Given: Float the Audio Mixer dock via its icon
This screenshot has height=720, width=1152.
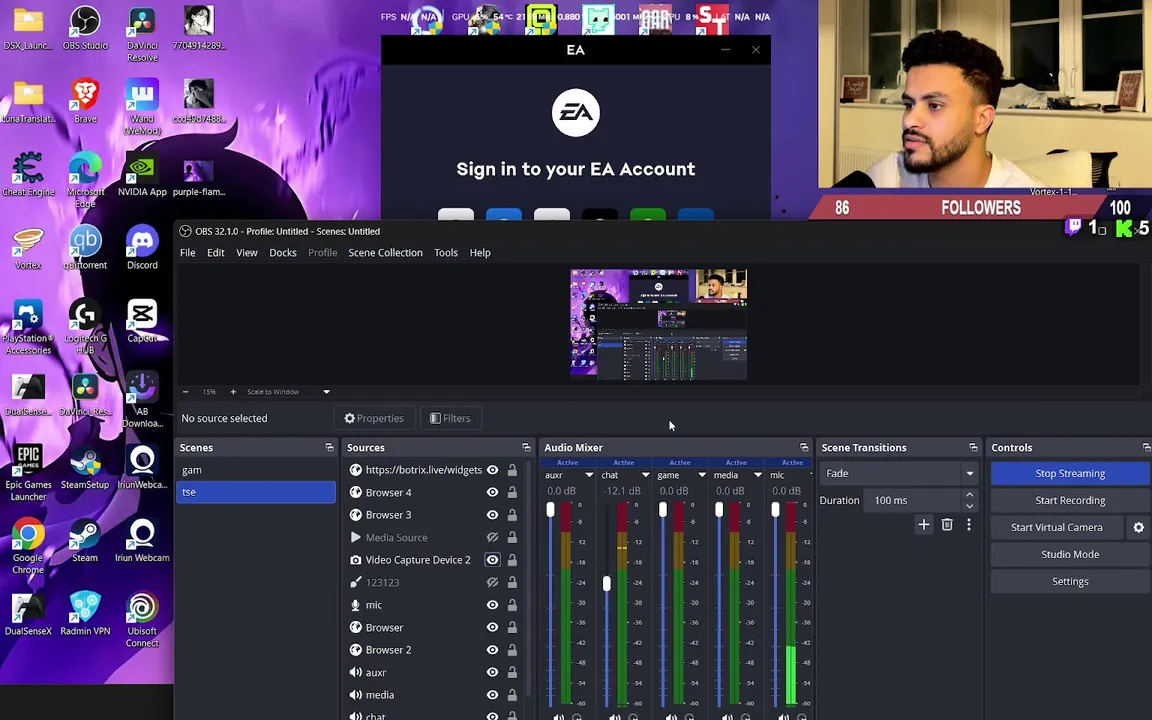Looking at the screenshot, I should tap(804, 447).
